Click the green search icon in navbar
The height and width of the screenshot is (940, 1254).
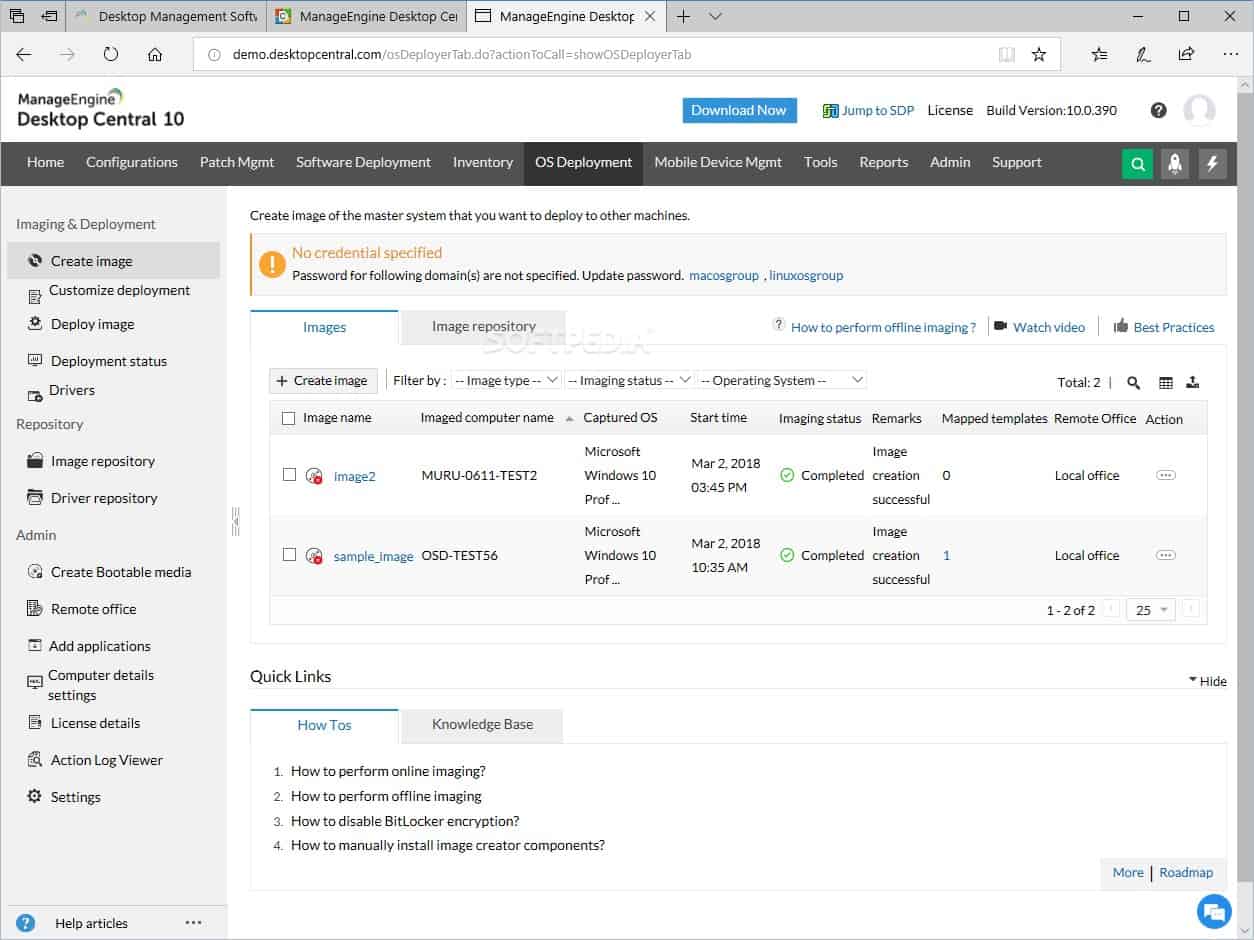(x=1137, y=164)
